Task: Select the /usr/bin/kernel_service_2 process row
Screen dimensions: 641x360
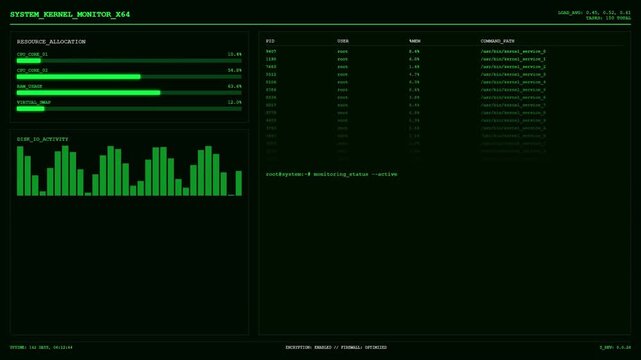Action: [x=444, y=67]
